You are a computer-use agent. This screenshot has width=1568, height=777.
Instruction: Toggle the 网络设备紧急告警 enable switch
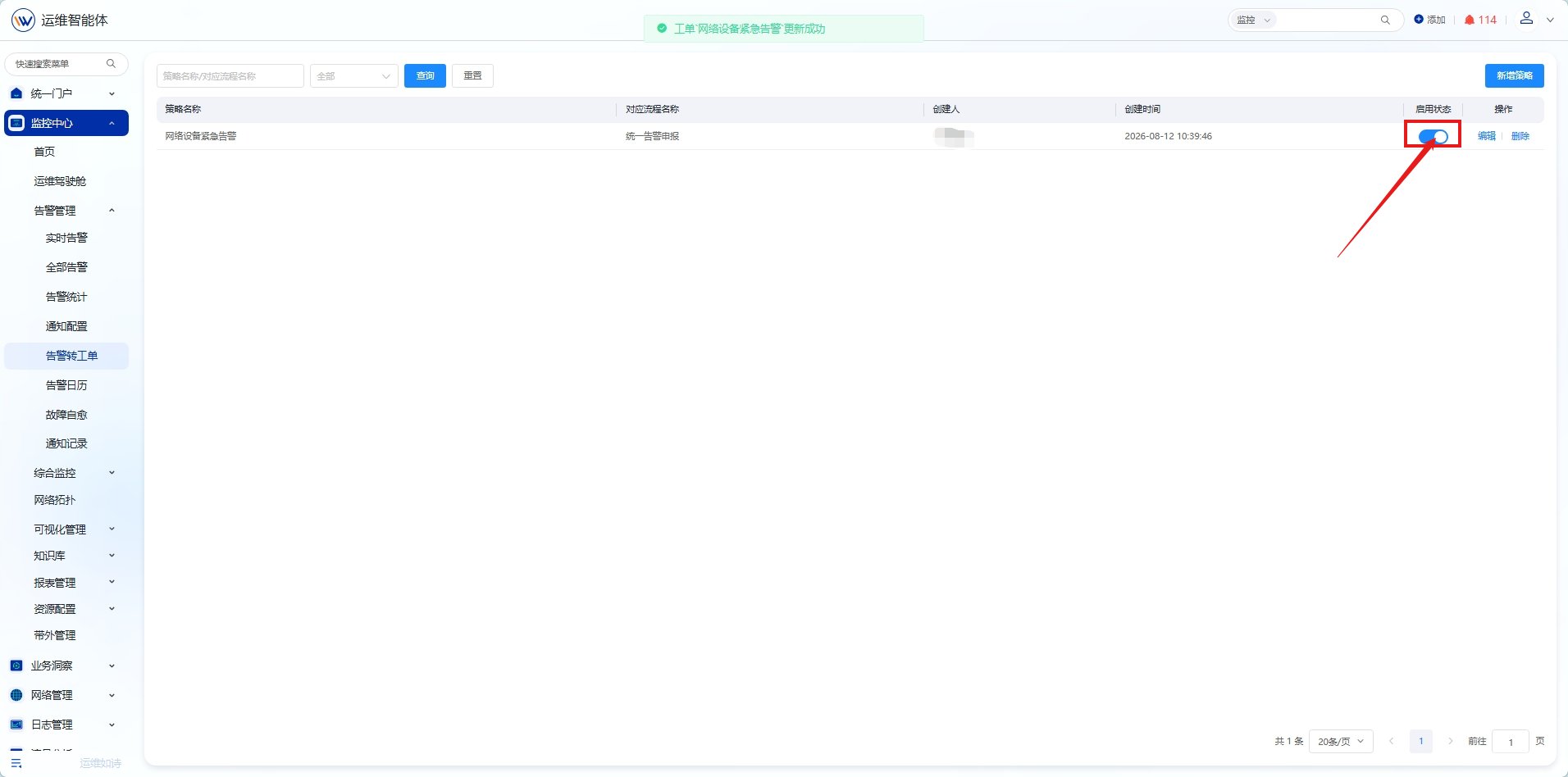(1433, 136)
